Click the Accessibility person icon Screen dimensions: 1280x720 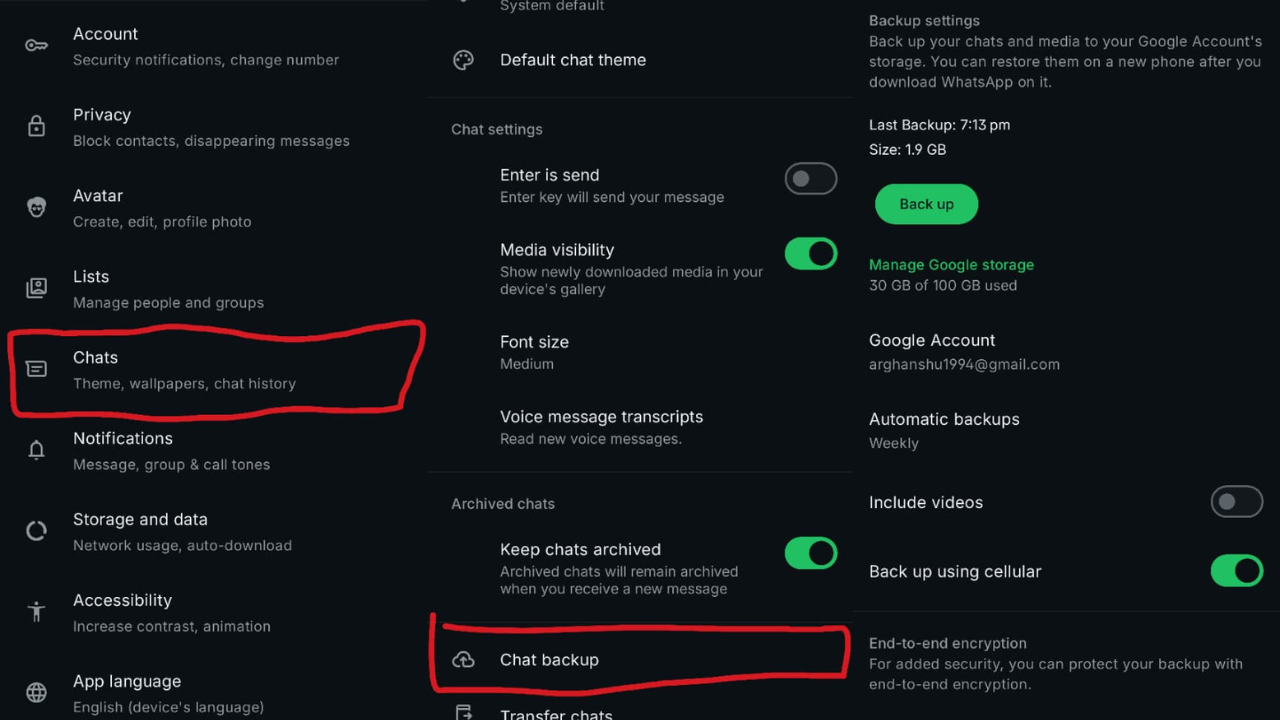click(x=36, y=612)
